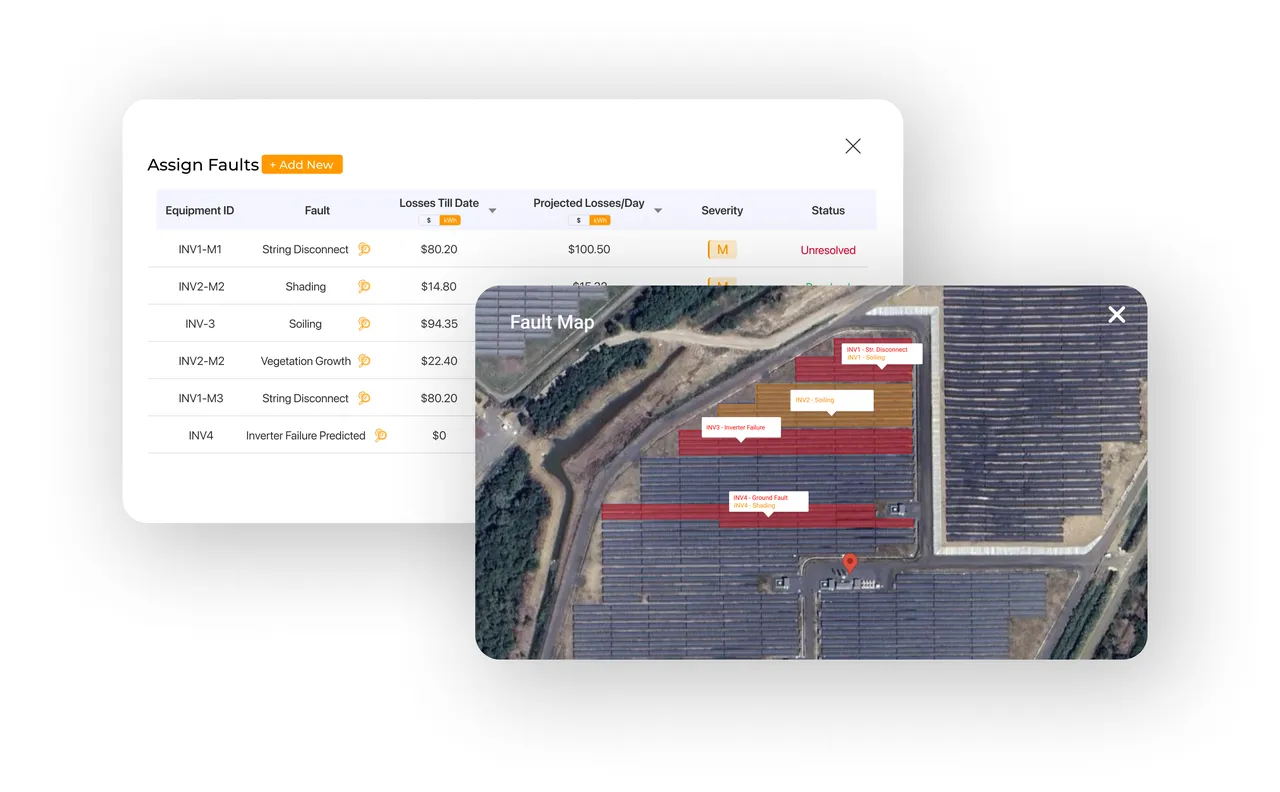The image size is (1280, 792).
Task: Click the M severity badge for INV1-M1
Action: pos(722,249)
